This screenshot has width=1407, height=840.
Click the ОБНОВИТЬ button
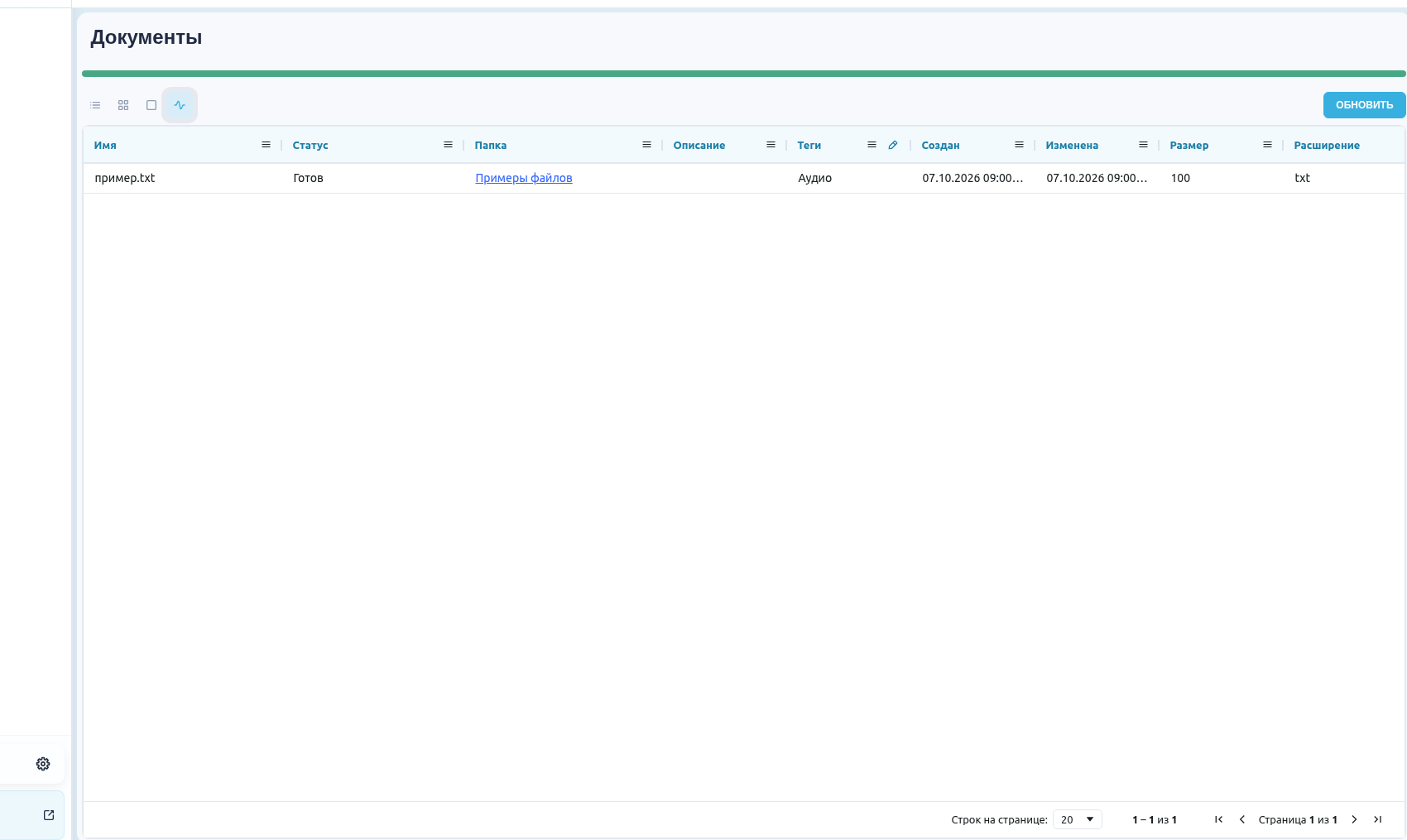point(1364,105)
